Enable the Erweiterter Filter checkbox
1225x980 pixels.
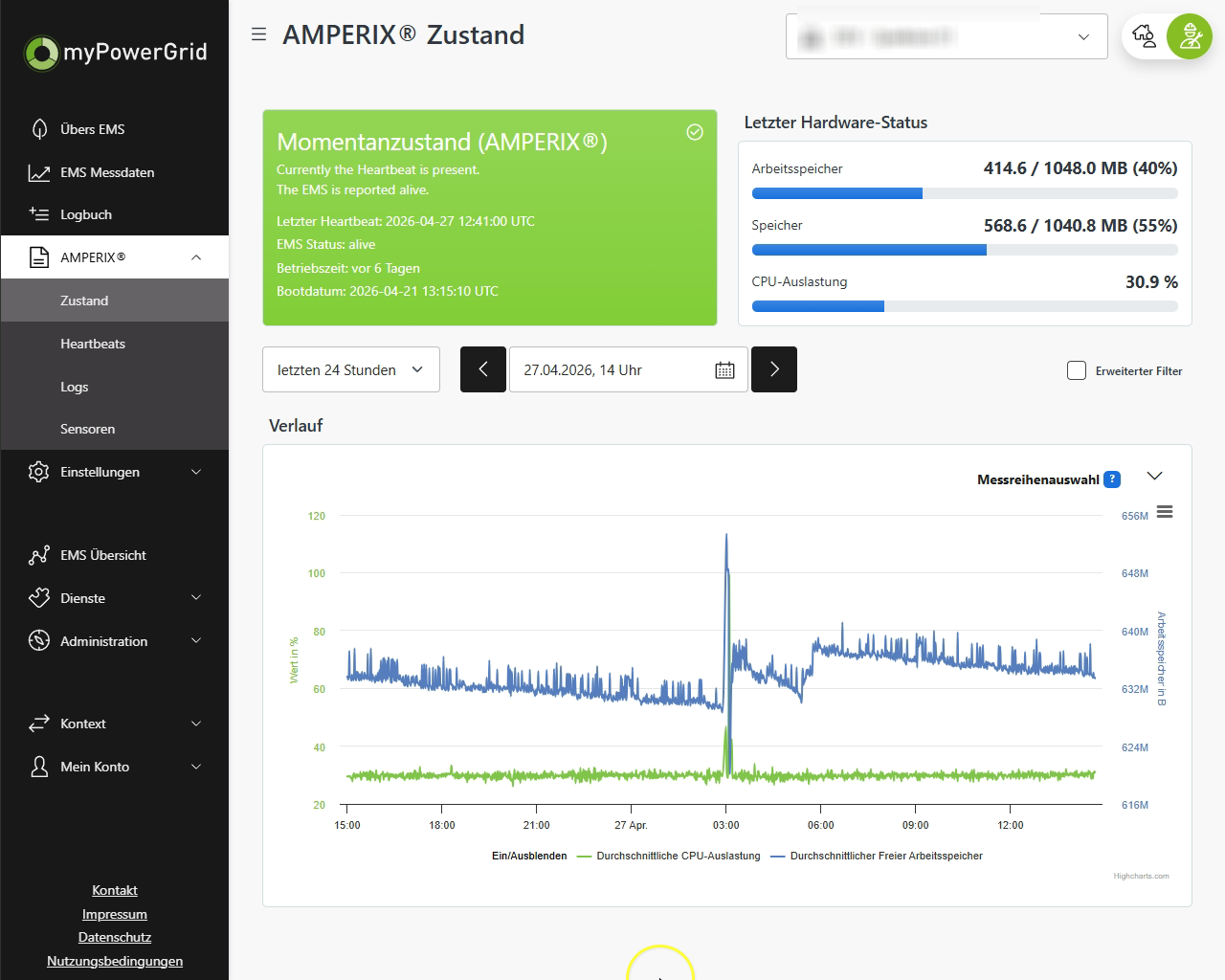(x=1077, y=370)
